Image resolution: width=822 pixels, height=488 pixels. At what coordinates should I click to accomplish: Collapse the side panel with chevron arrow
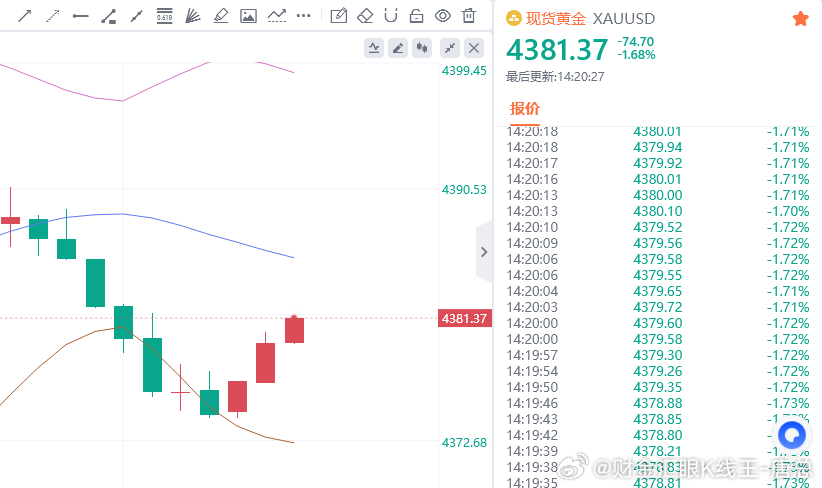484,252
